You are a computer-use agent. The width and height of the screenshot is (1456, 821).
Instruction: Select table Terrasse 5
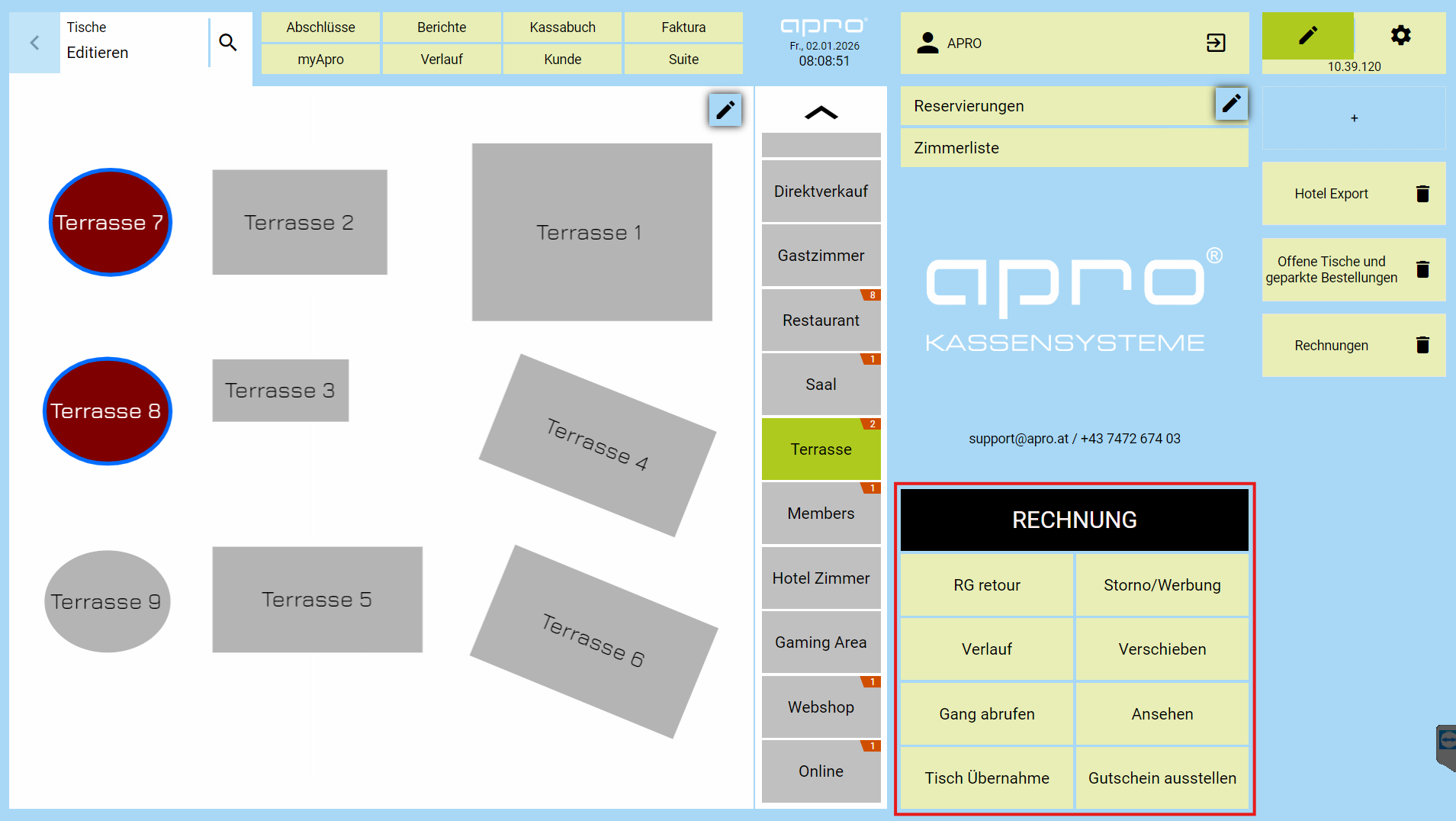click(317, 600)
